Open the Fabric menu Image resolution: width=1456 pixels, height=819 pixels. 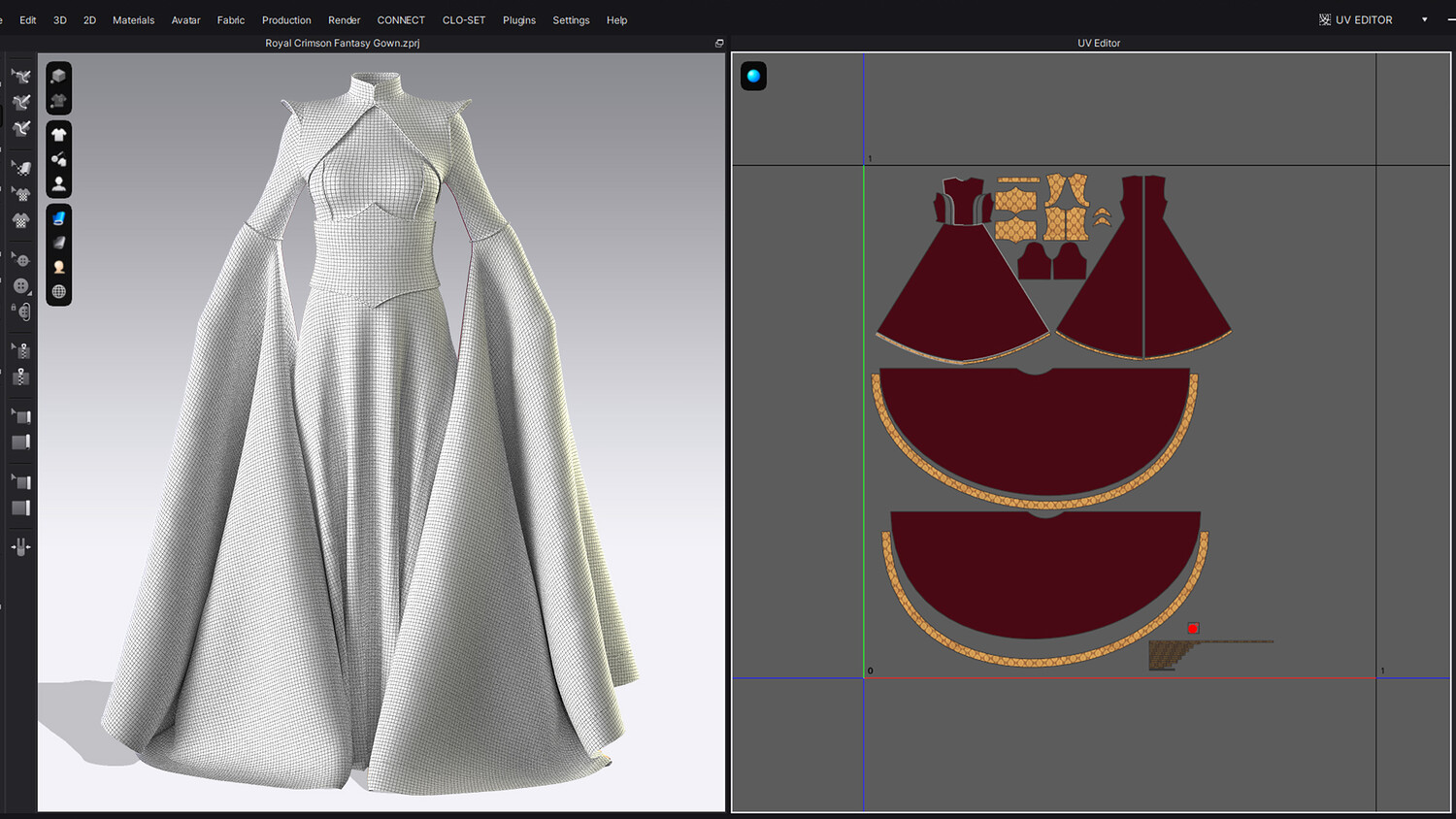(x=231, y=20)
